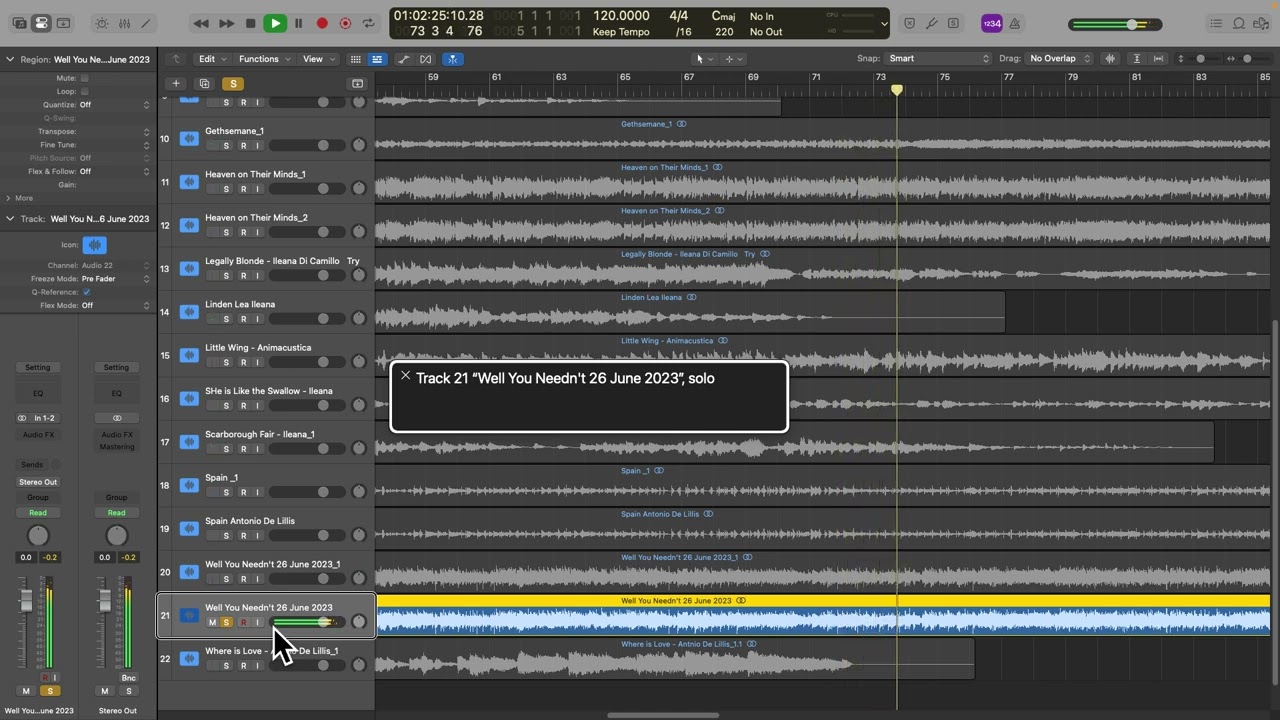Open the View menu in tracks area
This screenshot has height=720, width=1280.
pyautogui.click(x=318, y=59)
